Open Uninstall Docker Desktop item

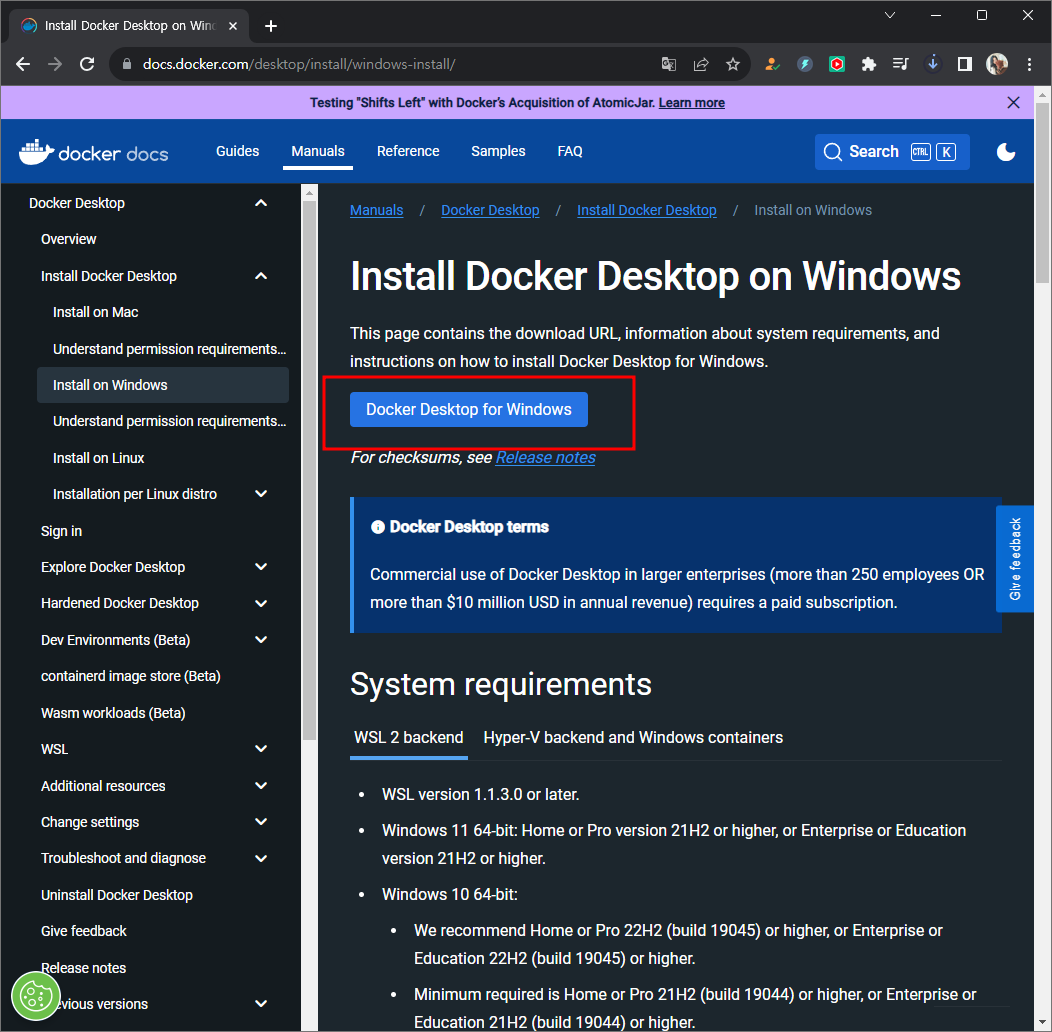coord(117,895)
